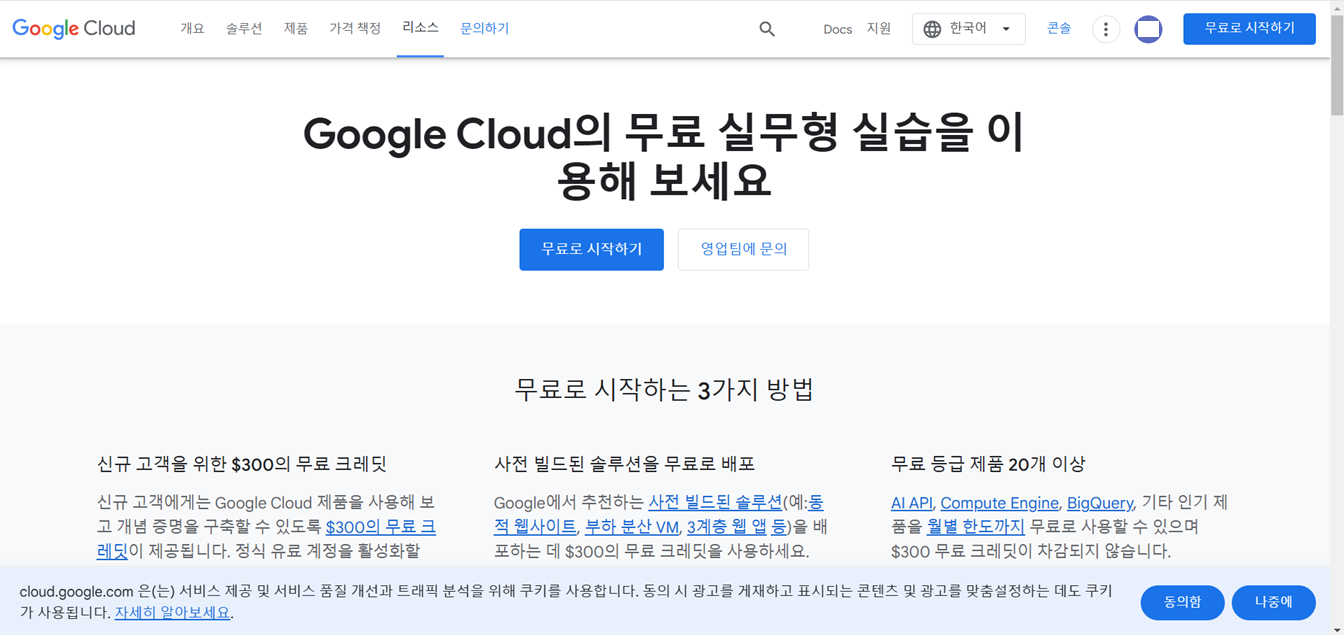
Task: Click 나중에 in the cookie banner
Action: [x=1273, y=602]
